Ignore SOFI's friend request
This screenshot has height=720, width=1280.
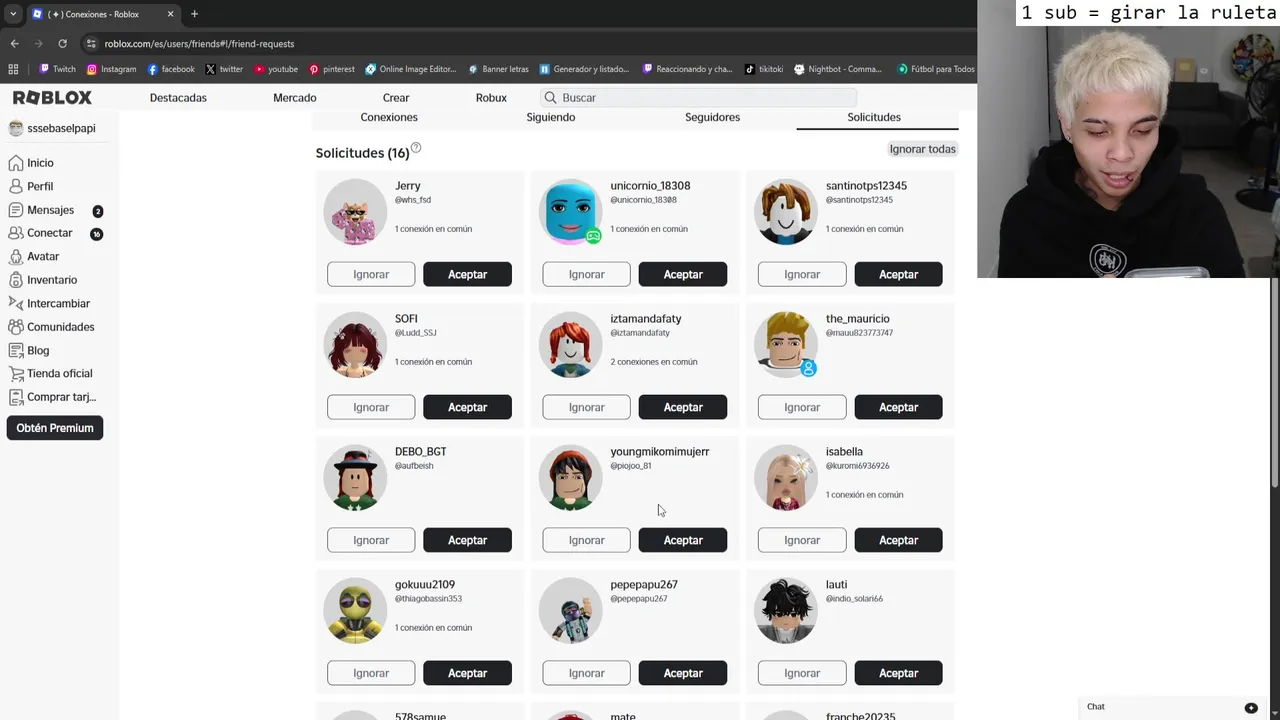click(371, 407)
